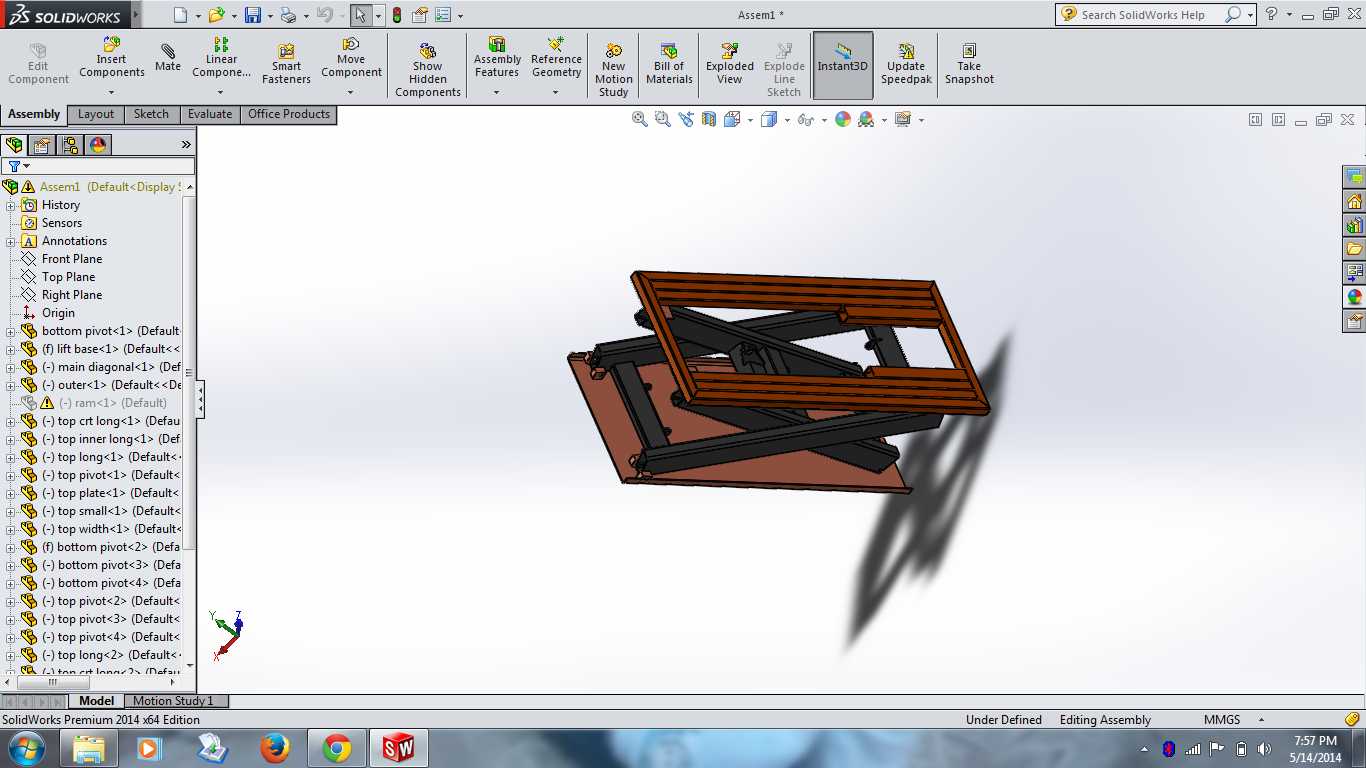This screenshot has width=1366, height=768.
Task: Open the Select tool dropdown arrow
Action: 378,16
